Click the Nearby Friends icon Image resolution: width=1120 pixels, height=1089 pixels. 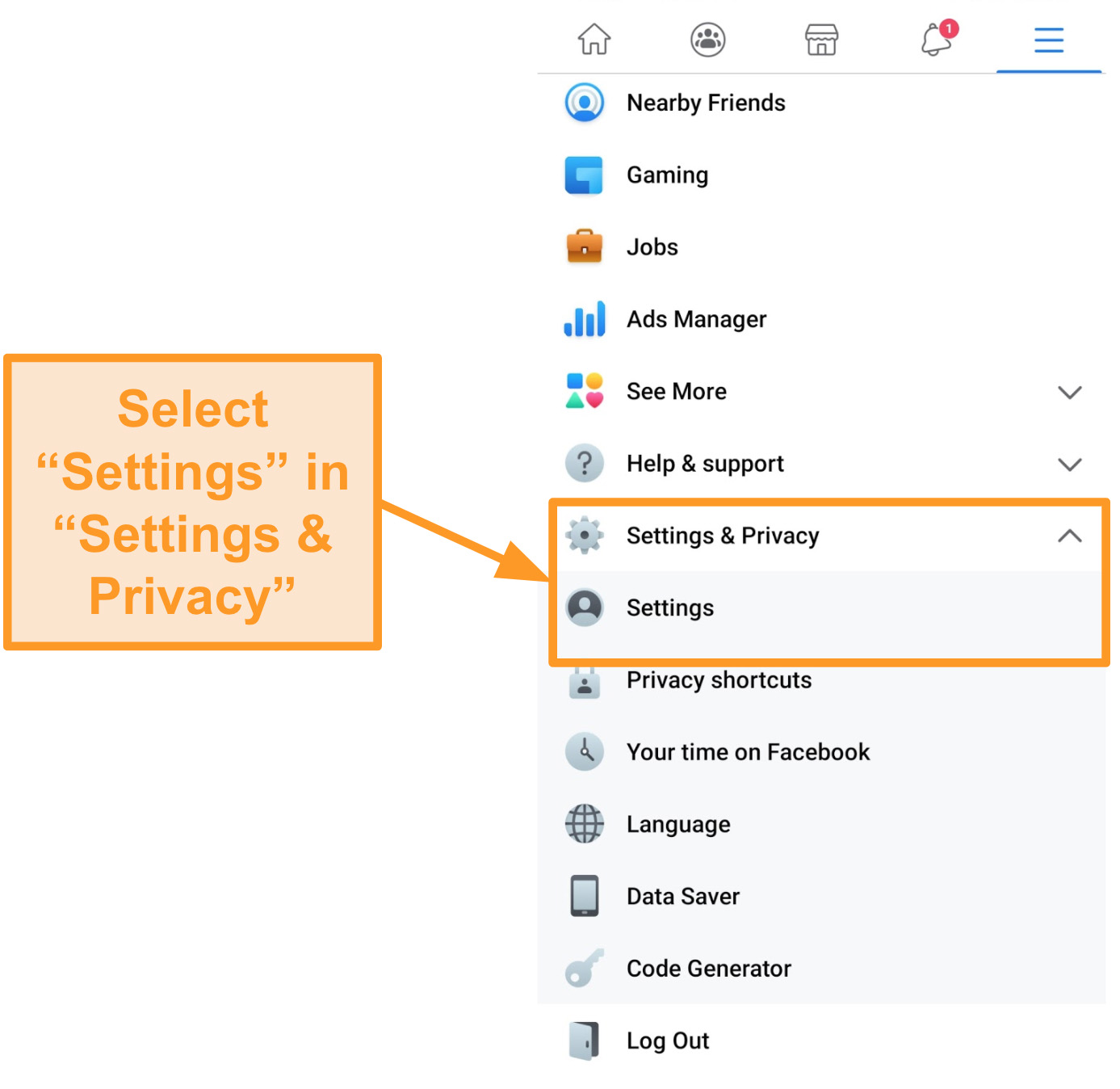coord(585,103)
